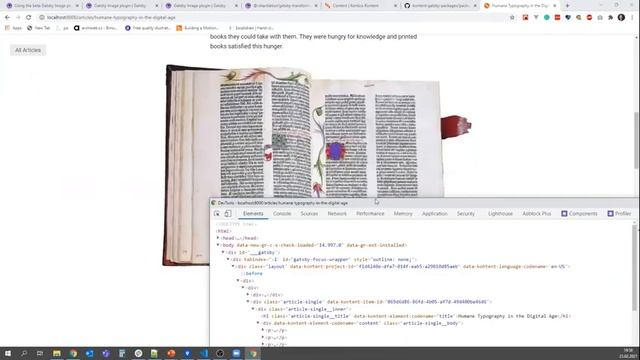This screenshot has height=360, width=640.
Task: Open the Security tab in DevTools
Action: click(x=466, y=213)
